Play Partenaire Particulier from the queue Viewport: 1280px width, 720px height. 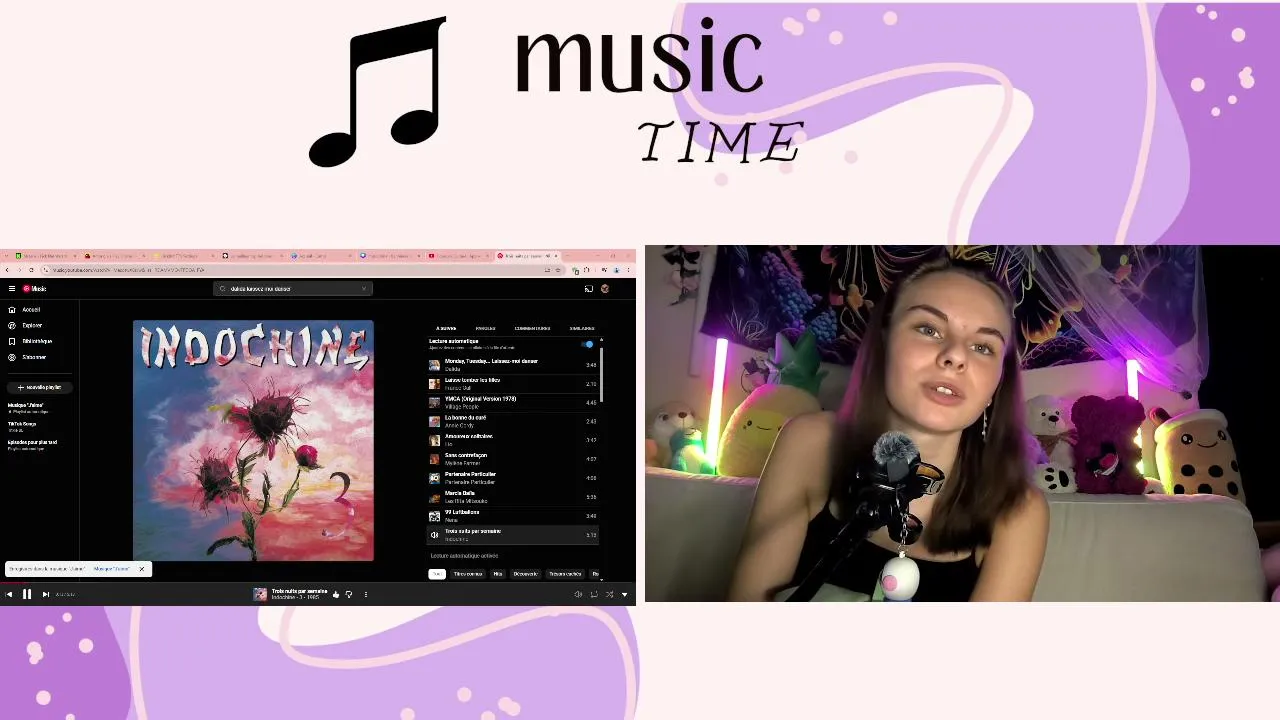point(513,478)
